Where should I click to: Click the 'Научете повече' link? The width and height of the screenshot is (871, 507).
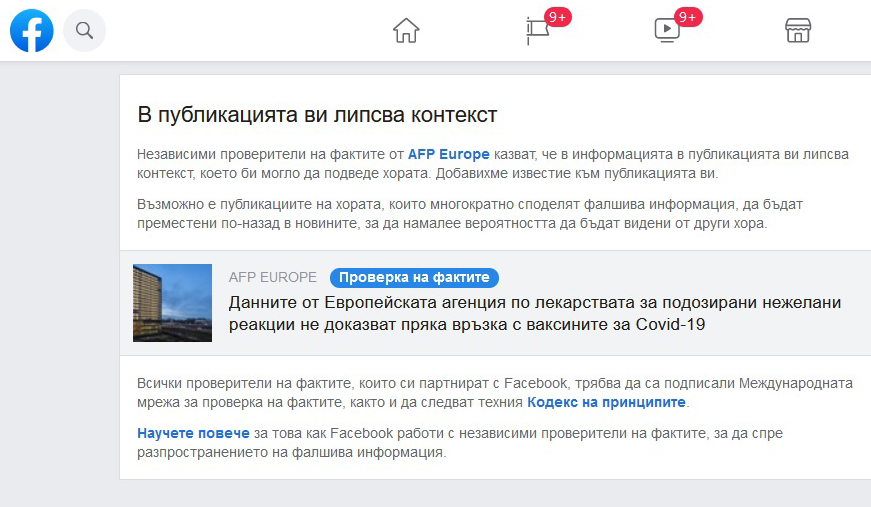click(193, 433)
